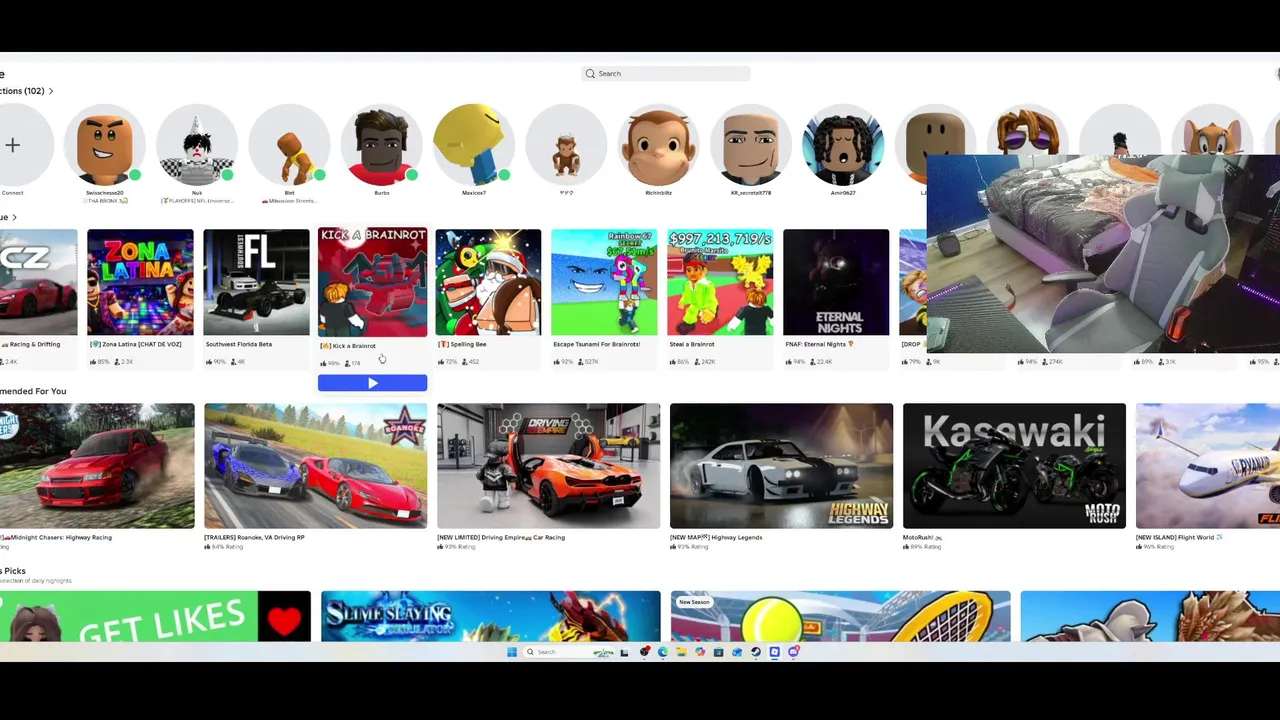Screen dimensions: 1280x720
Task: Click the Connect plus icon
Action: pos(12,145)
